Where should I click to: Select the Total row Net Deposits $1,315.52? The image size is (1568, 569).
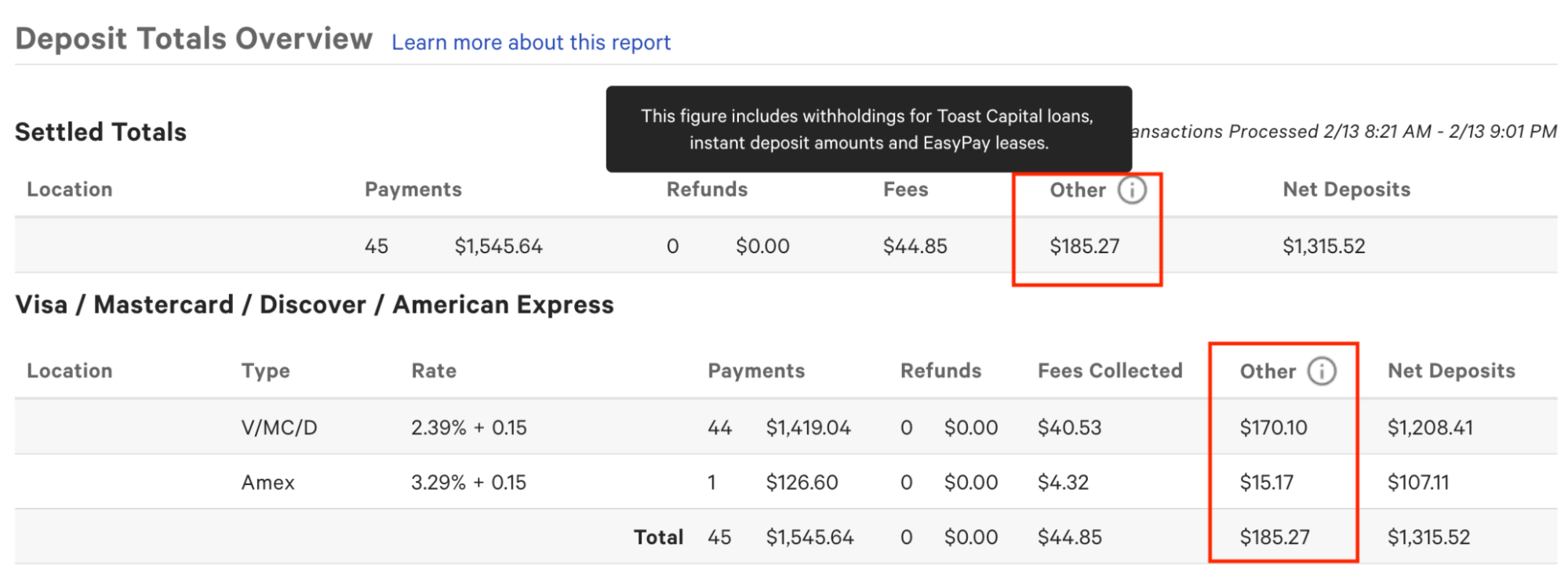tap(1428, 537)
